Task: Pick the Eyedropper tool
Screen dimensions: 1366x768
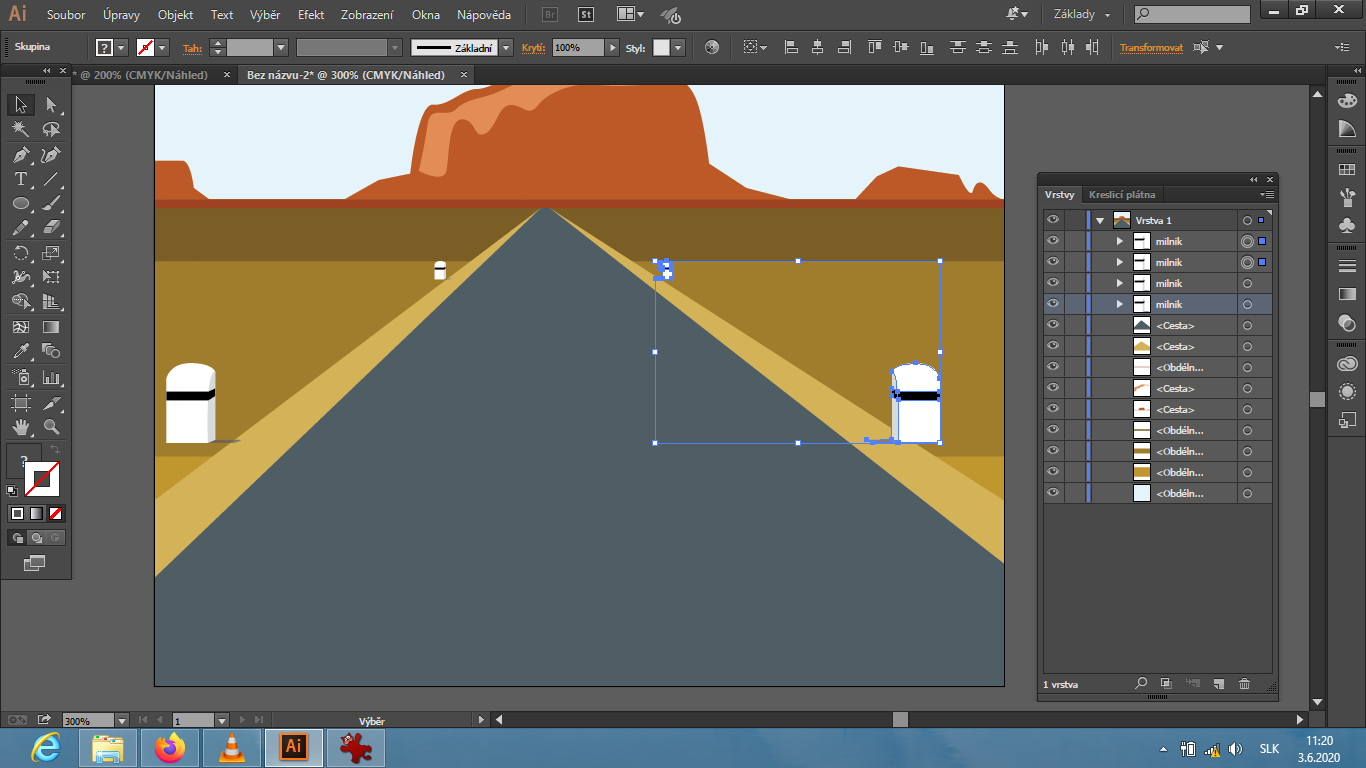Action: pyautogui.click(x=21, y=352)
